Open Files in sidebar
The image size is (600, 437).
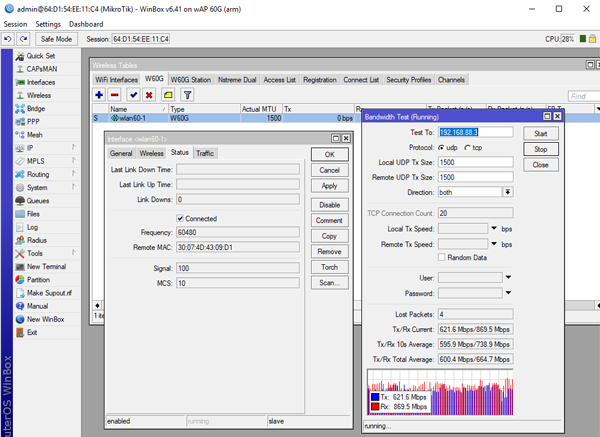33,214
